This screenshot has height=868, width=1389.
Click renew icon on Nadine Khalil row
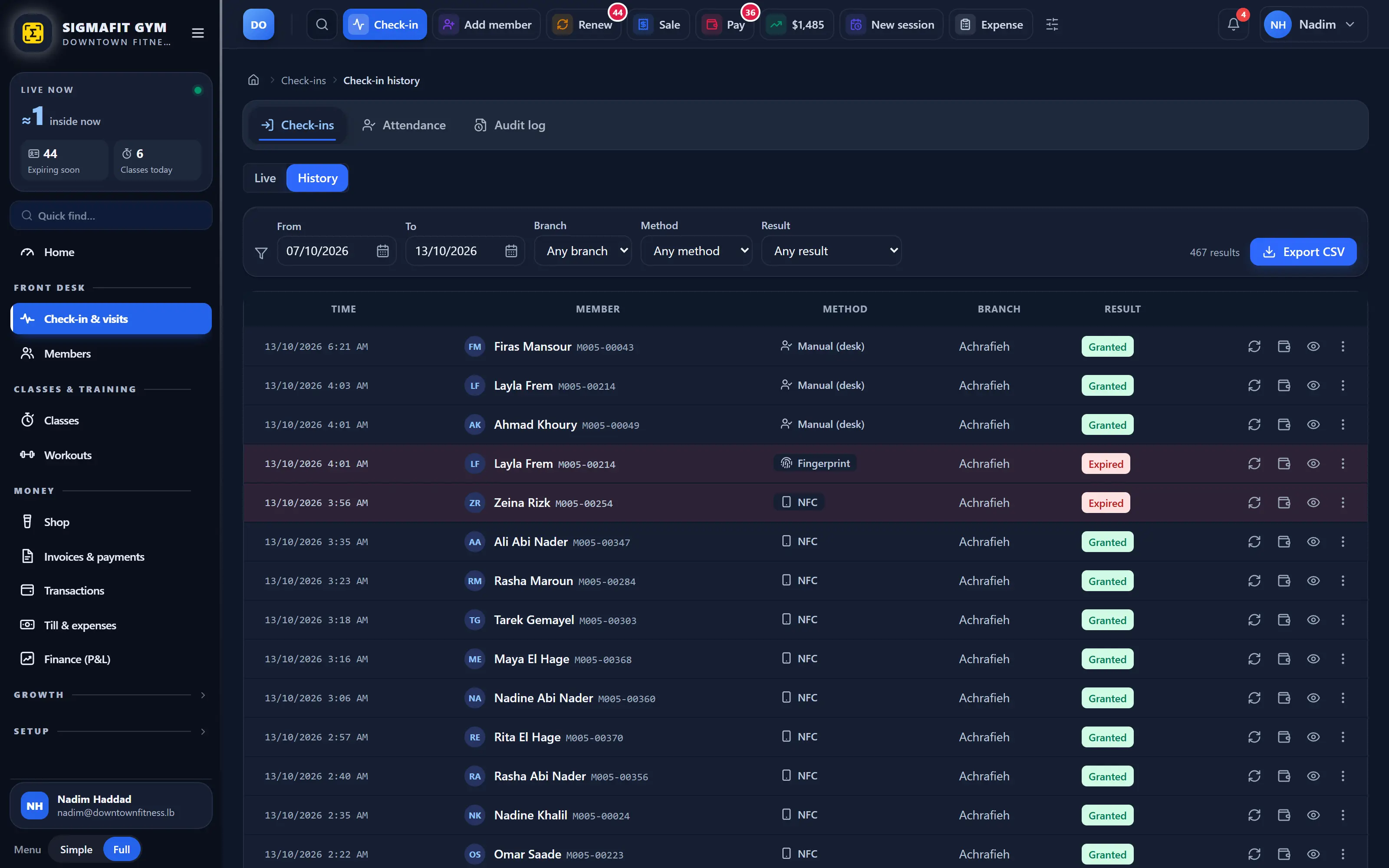[1254, 815]
